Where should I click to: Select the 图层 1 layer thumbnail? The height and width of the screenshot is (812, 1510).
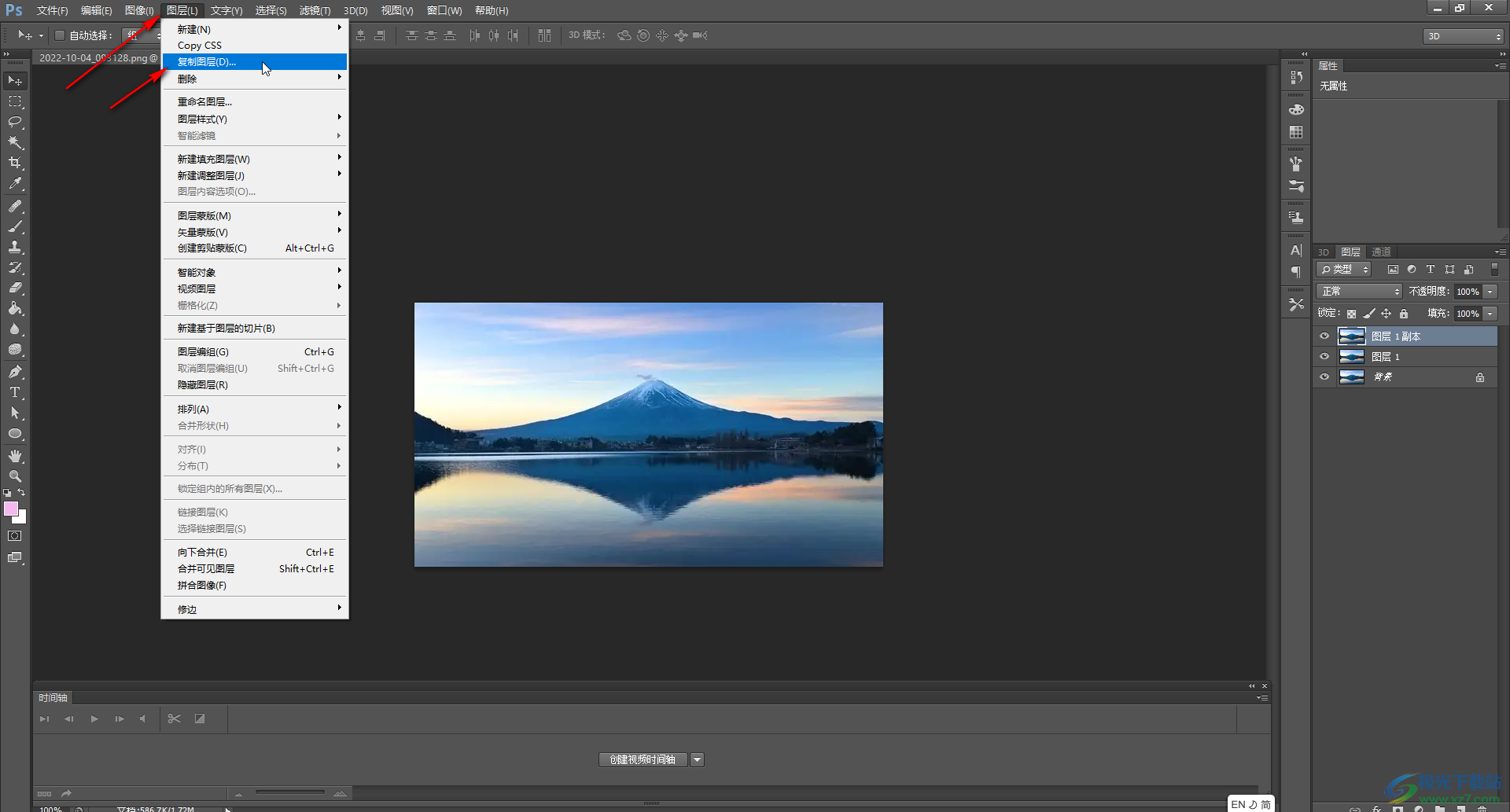(x=1352, y=357)
